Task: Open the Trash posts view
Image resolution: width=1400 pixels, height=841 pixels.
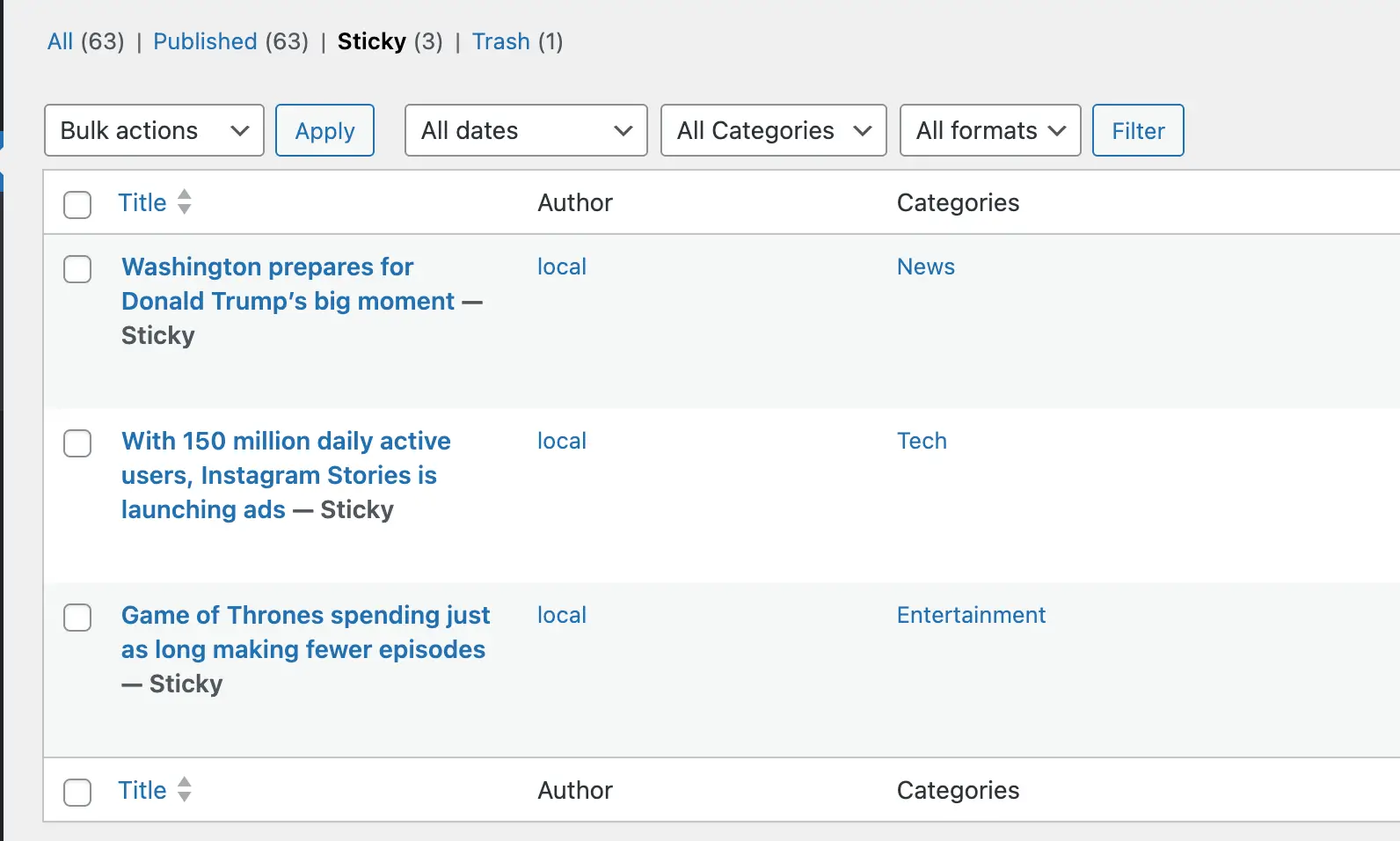Action: [x=500, y=41]
